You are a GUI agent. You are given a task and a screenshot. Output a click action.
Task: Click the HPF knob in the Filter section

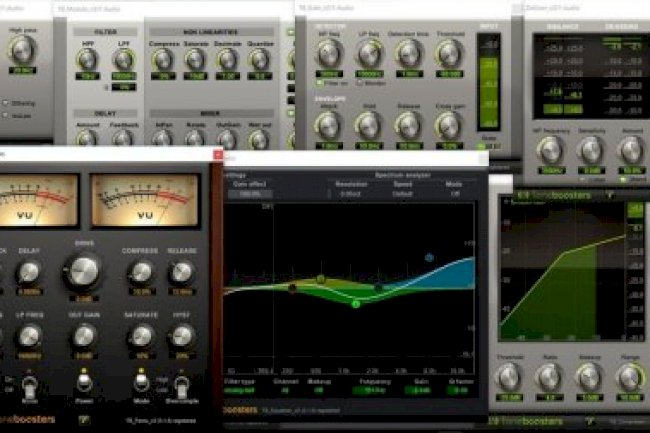tap(87, 60)
